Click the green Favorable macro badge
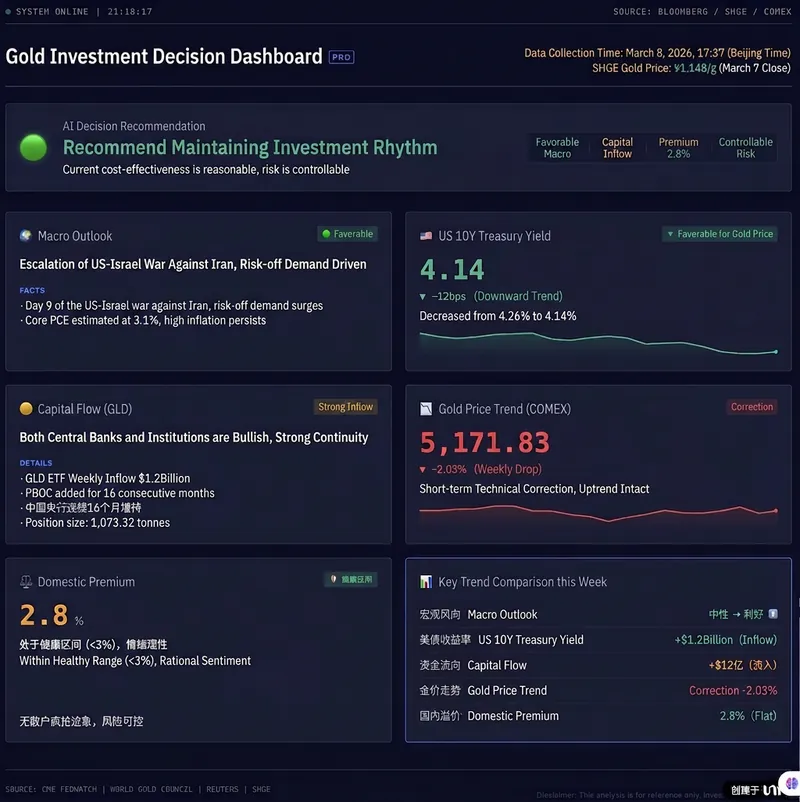The height and width of the screenshot is (802, 800). [347, 234]
